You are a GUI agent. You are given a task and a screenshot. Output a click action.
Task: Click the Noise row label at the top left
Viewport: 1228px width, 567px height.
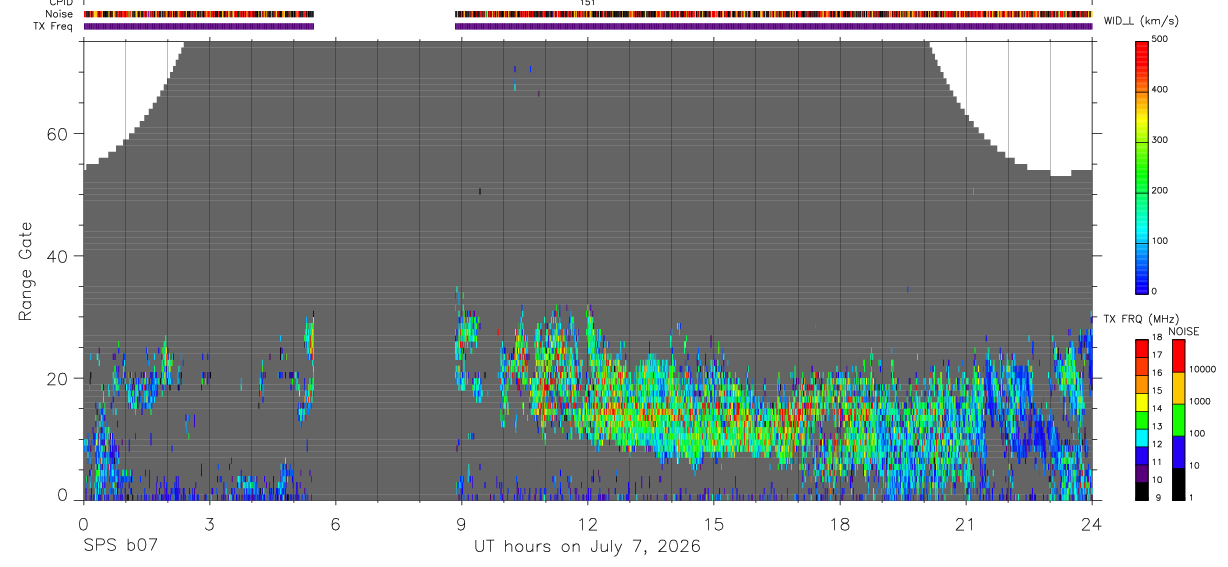click(x=60, y=14)
